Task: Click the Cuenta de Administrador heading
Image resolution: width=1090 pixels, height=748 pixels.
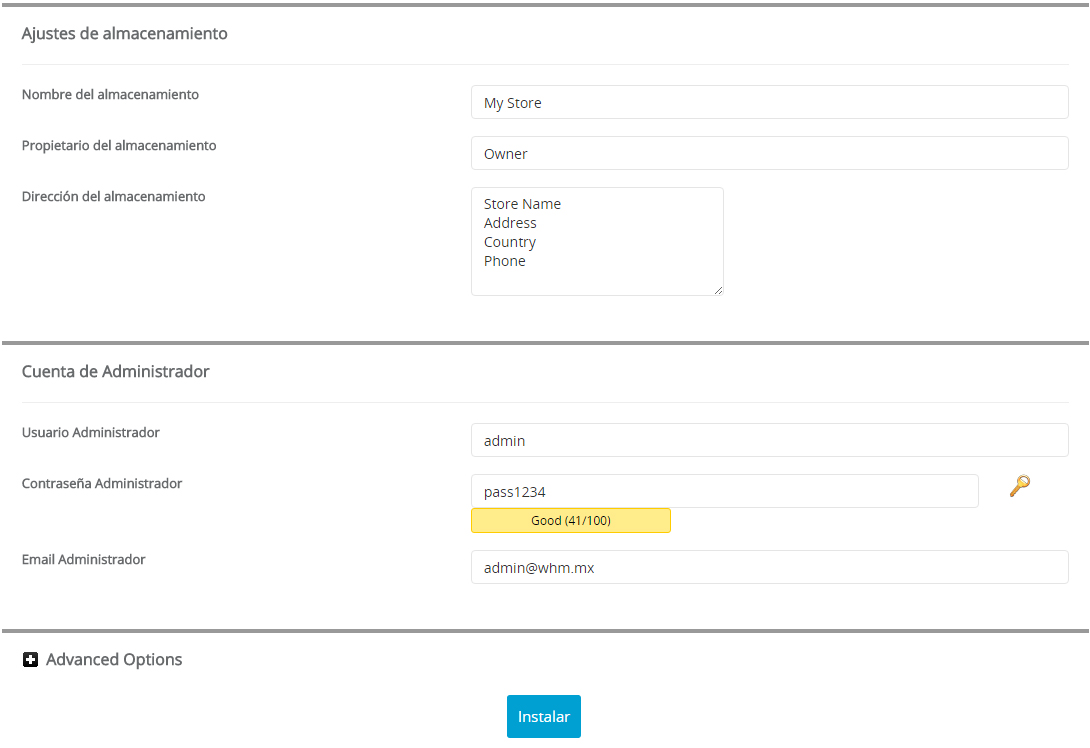Action: [x=116, y=372]
